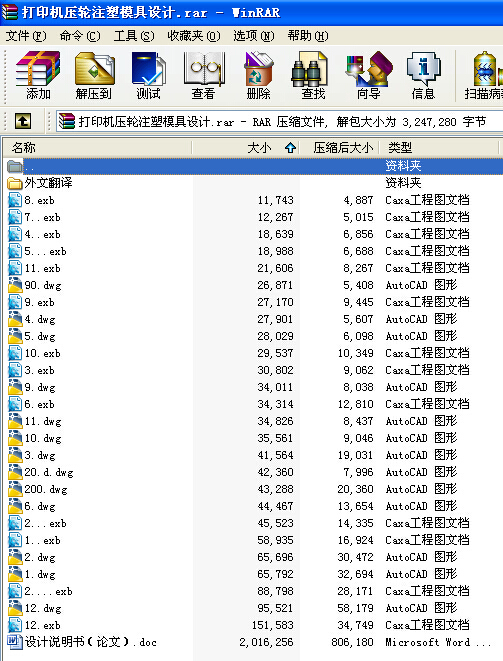Screen dimensions: 503x661
Task: Open the 文件(F) menu
Action: click(x=26, y=36)
